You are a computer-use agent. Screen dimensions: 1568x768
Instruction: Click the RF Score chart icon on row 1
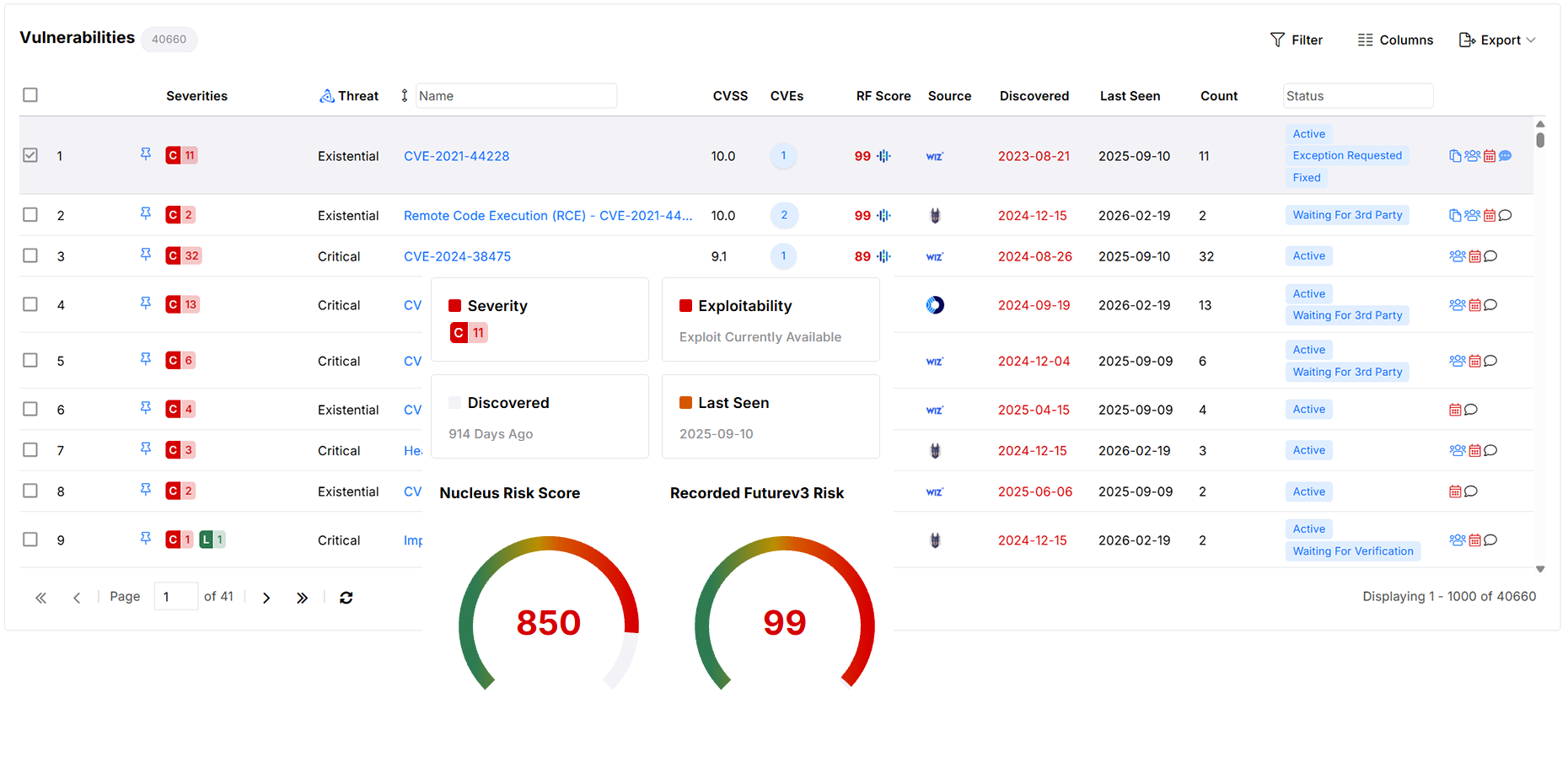tap(883, 156)
